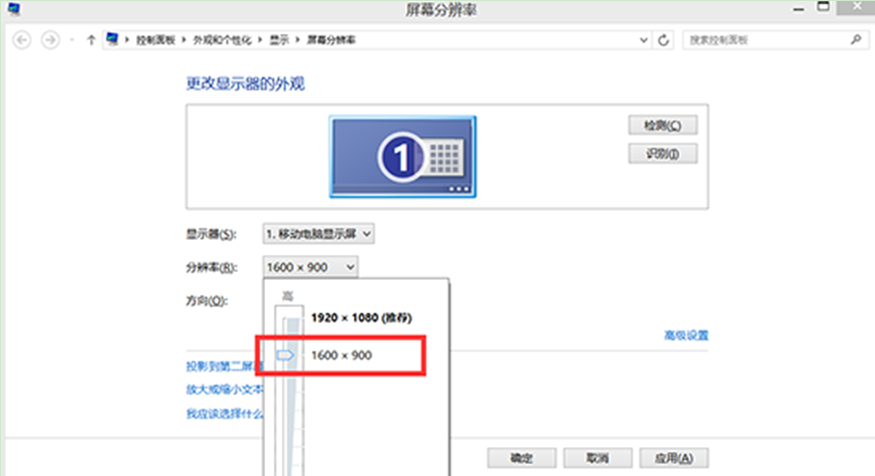Open 控制面板 breadcrumb
The height and width of the screenshot is (476, 875).
pyautogui.click(x=156, y=40)
